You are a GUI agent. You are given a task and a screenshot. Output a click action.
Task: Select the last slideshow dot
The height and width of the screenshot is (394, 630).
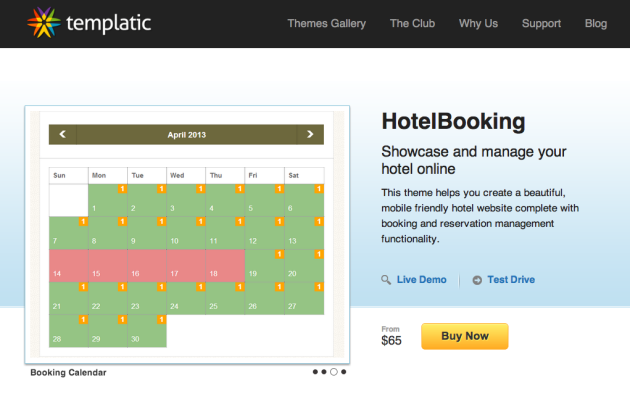tap(344, 372)
